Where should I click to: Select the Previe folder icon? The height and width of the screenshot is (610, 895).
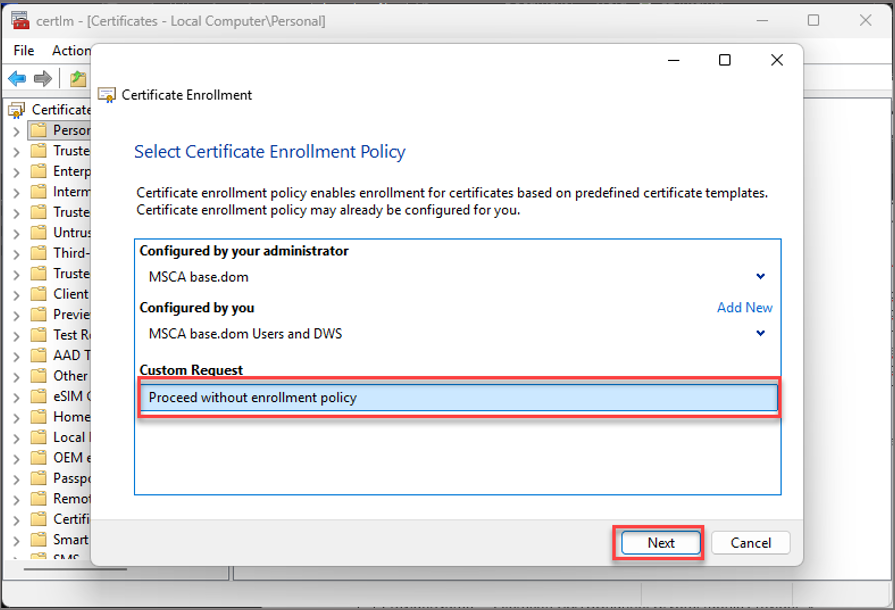pos(38,314)
